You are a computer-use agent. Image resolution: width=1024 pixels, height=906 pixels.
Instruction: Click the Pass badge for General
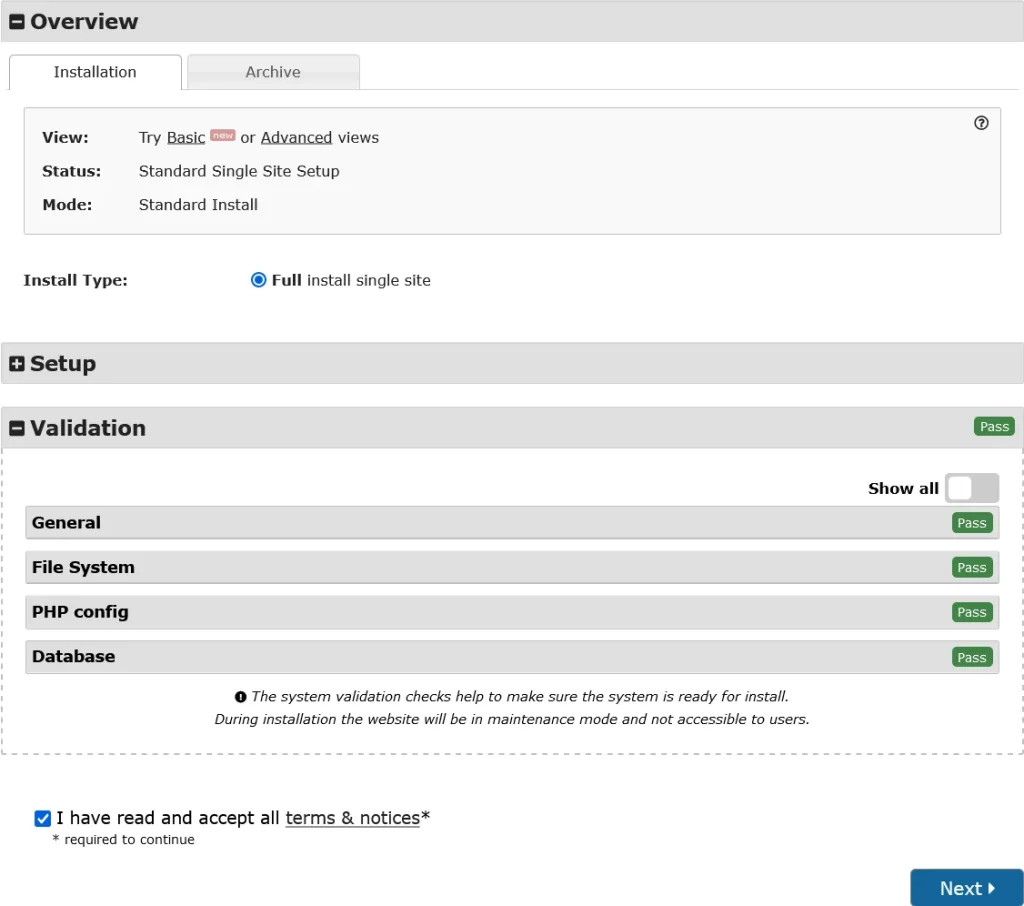coord(971,523)
